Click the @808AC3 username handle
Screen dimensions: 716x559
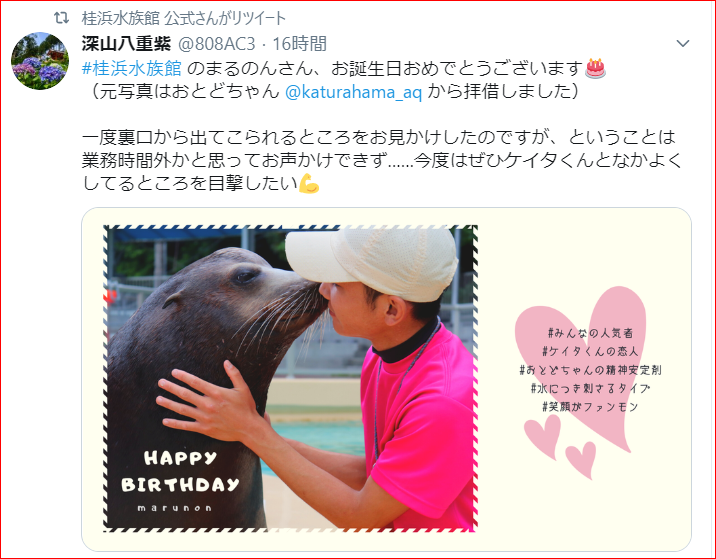(216, 44)
